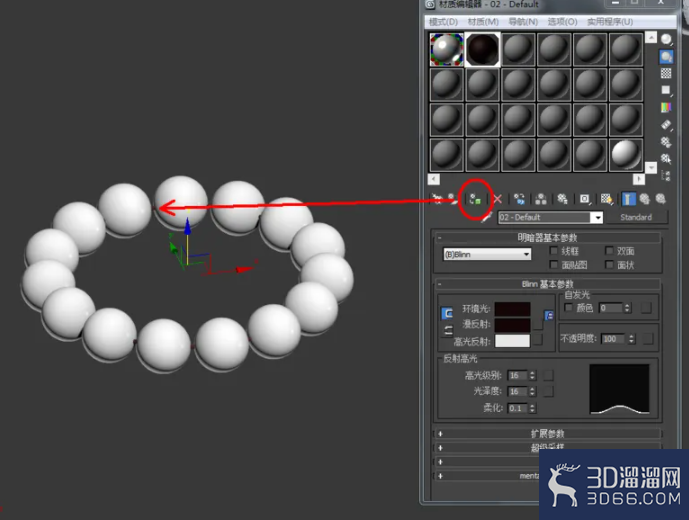This screenshot has height=520, width=689.
Task: Select dark second material sample slot
Action: point(482,49)
